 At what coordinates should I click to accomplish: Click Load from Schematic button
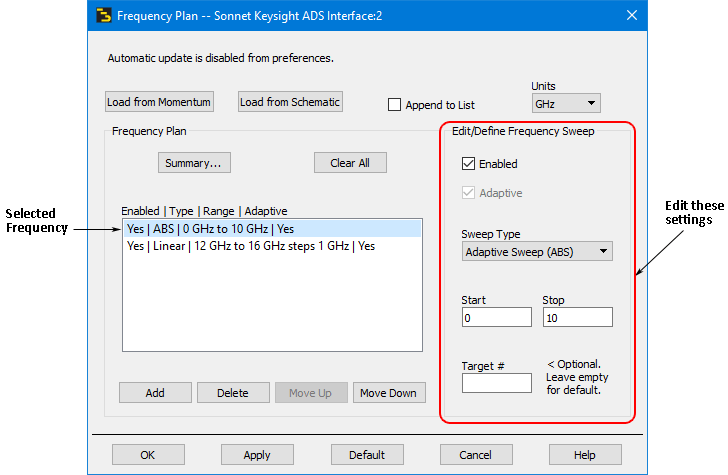pyautogui.click(x=290, y=102)
